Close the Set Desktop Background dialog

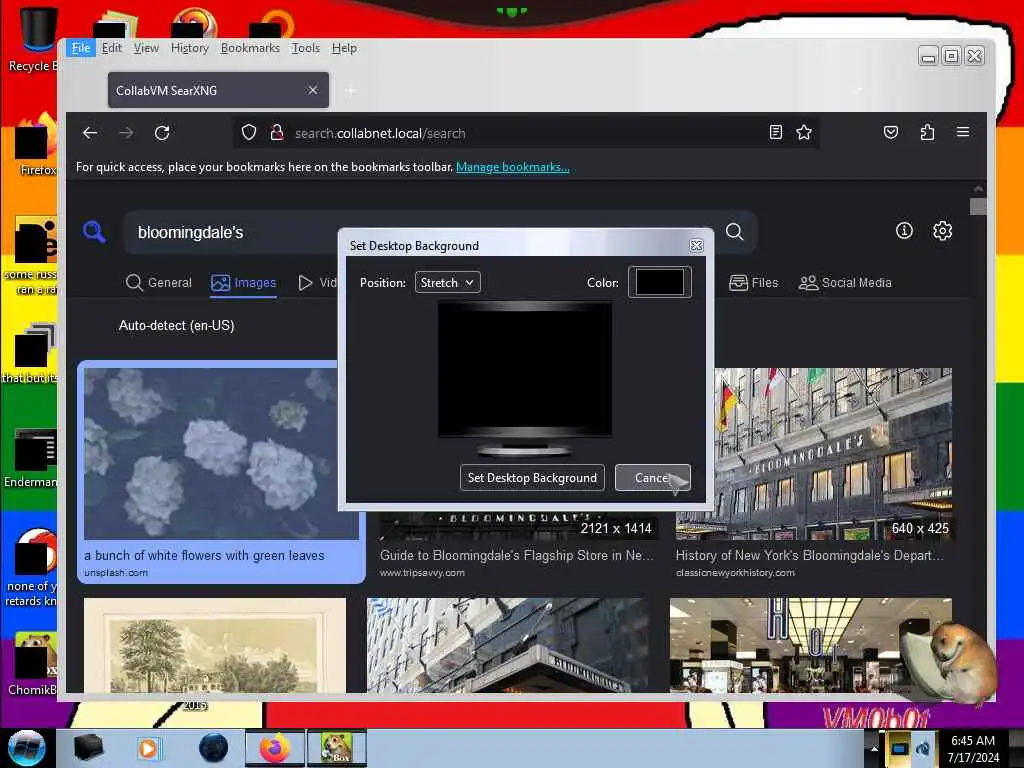pos(696,246)
